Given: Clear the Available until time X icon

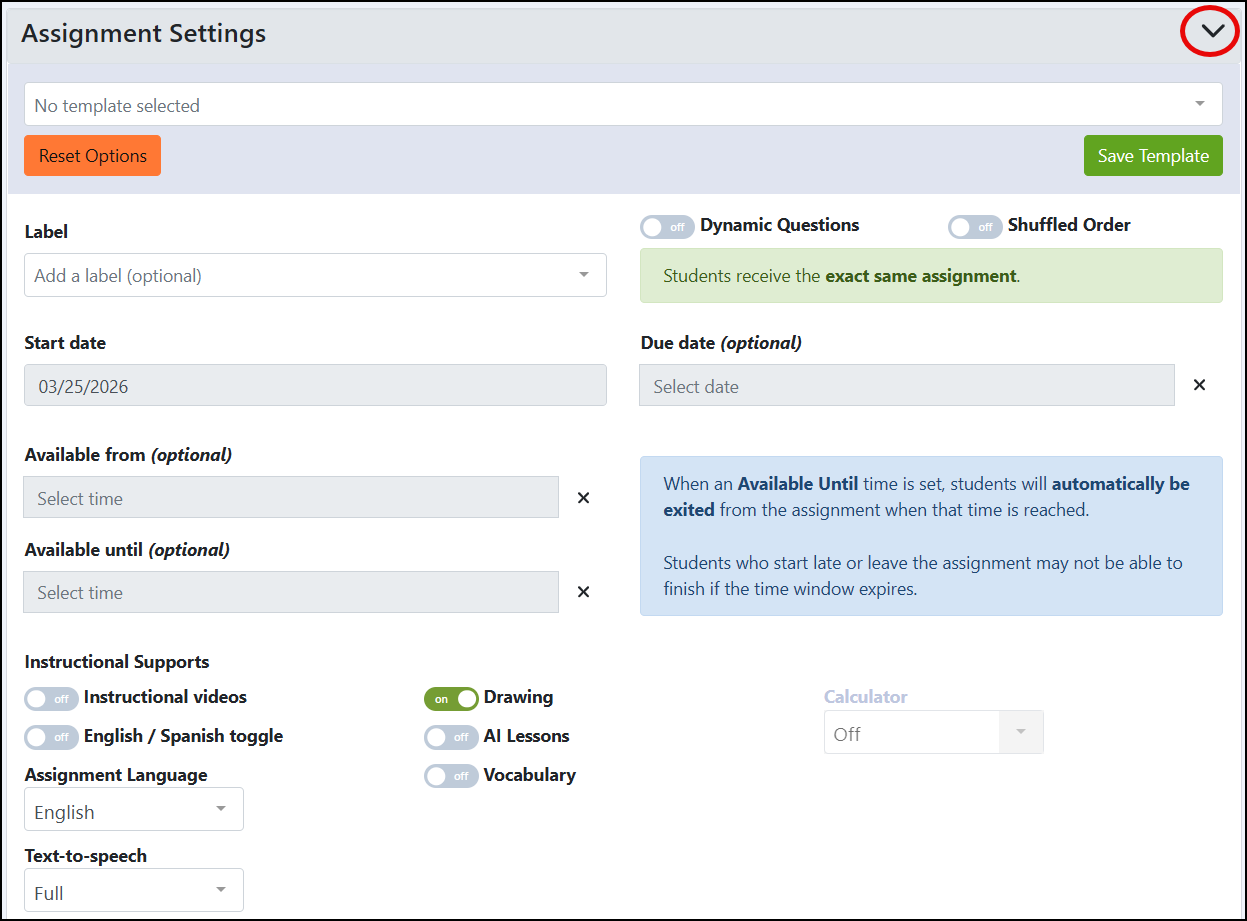Looking at the screenshot, I should pyautogui.click(x=583, y=592).
